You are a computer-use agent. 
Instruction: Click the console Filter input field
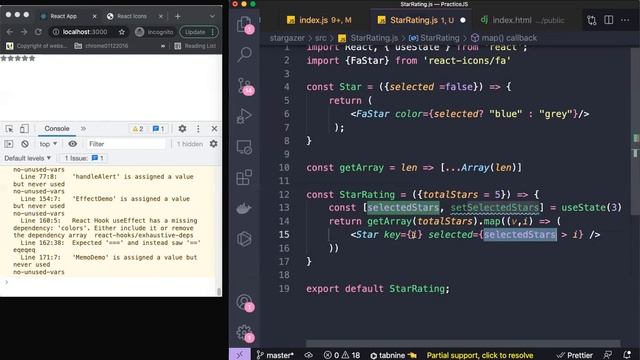coord(126,144)
